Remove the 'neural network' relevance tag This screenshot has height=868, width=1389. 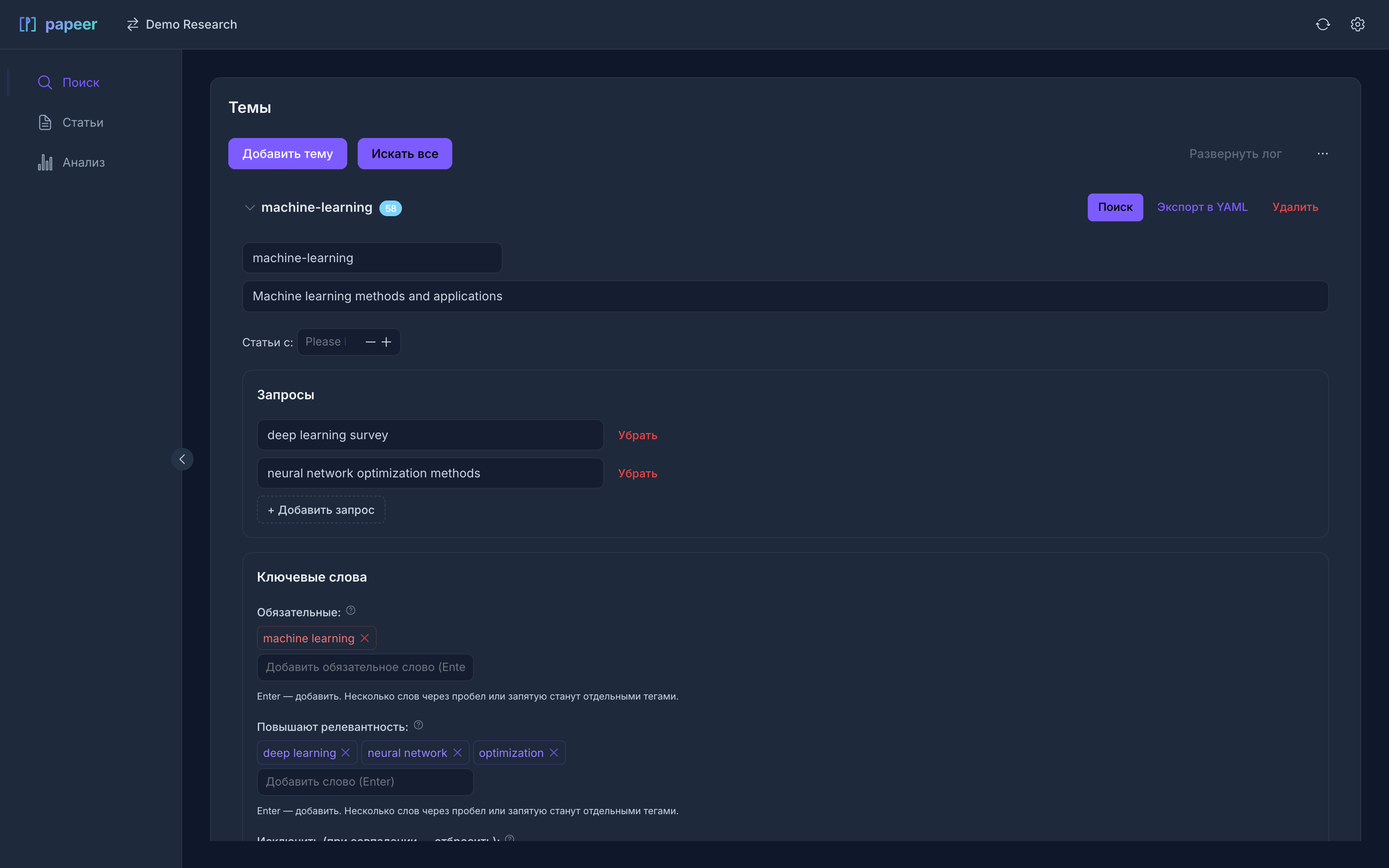(x=458, y=753)
